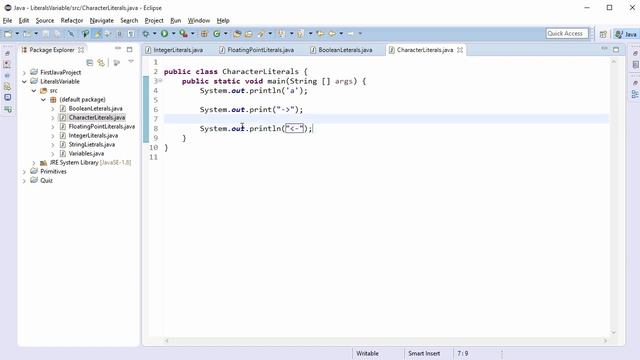The image size is (640, 360).
Task: Open the Run configurations dropdown arrow
Action: (173, 34)
